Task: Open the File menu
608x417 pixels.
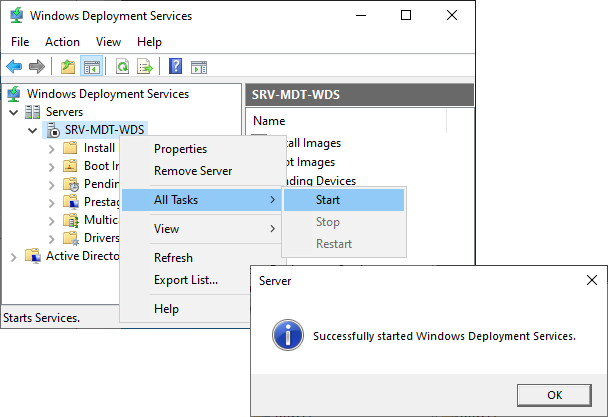Action: (20, 42)
